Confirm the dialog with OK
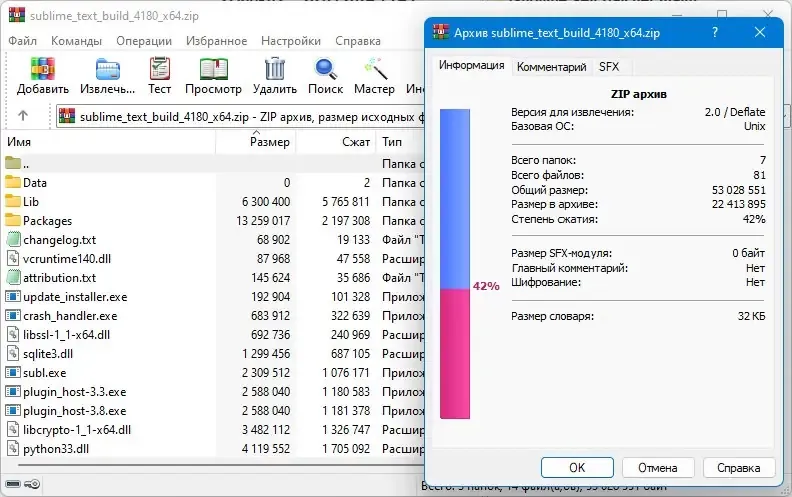The width and height of the screenshot is (792, 497). click(577, 468)
